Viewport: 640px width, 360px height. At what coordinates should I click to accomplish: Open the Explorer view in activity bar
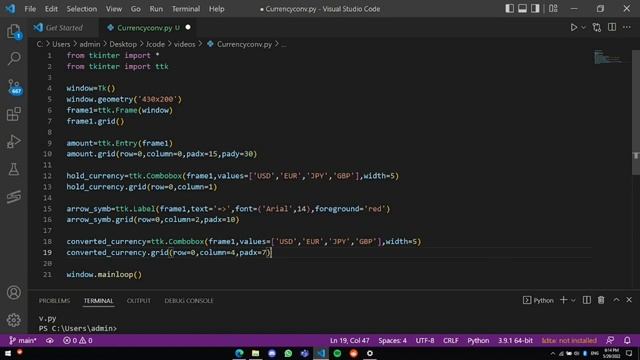[x=14, y=31]
